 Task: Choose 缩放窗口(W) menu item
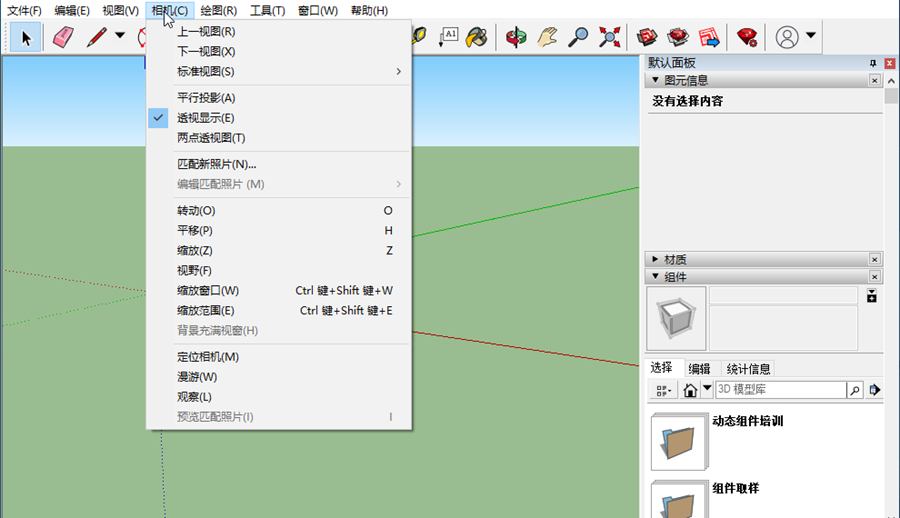[x=279, y=291]
